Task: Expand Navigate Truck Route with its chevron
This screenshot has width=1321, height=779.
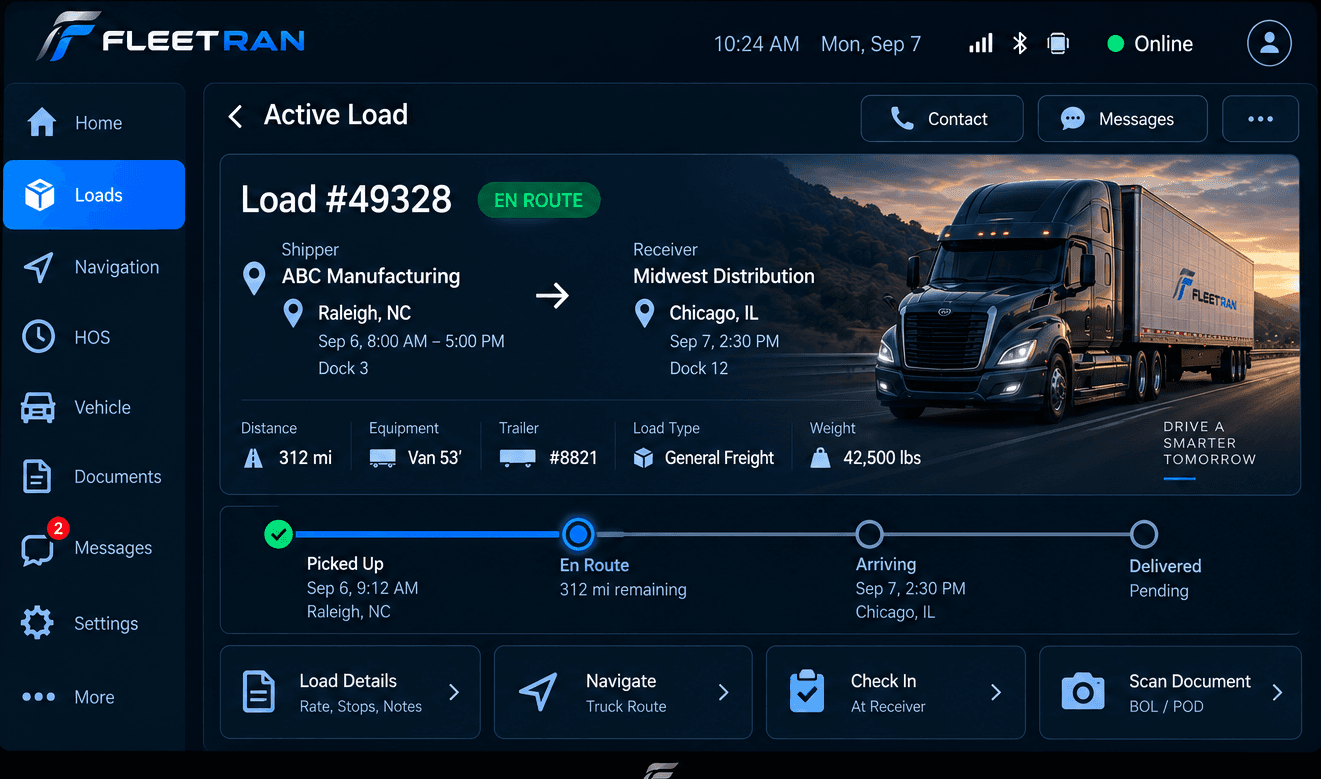Action: coord(725,692)
